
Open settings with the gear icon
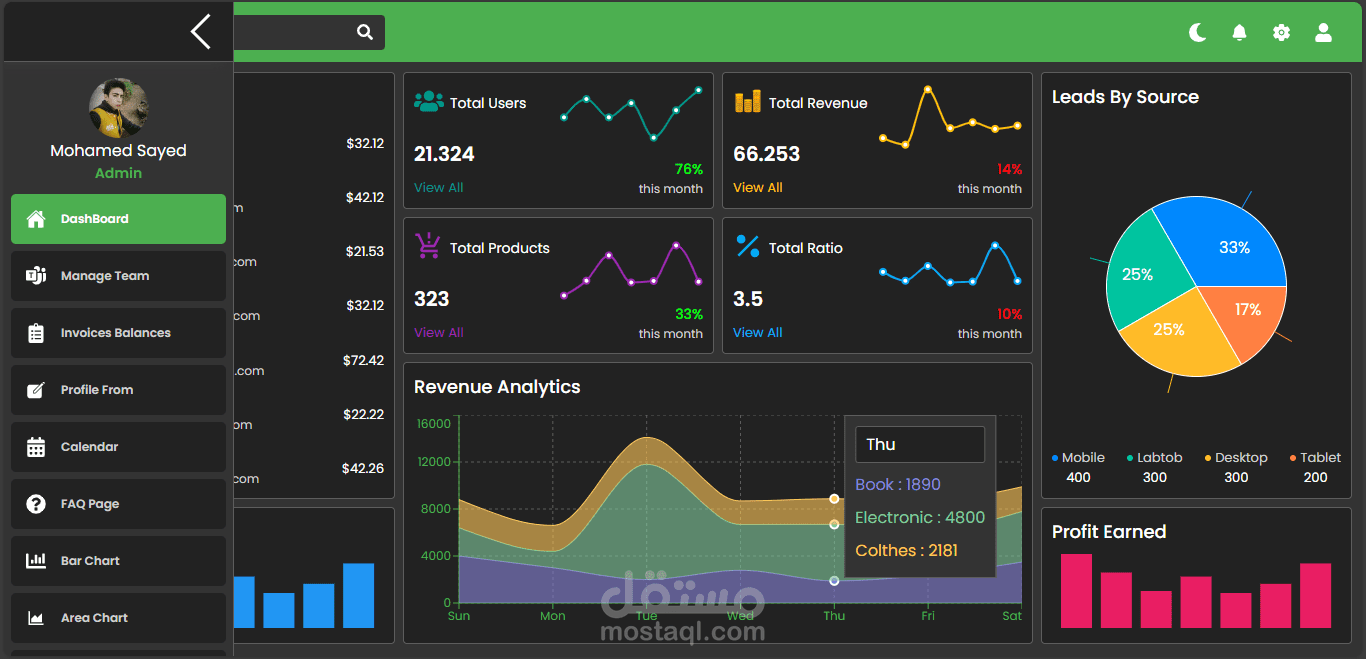click(x=1281, y=33)
